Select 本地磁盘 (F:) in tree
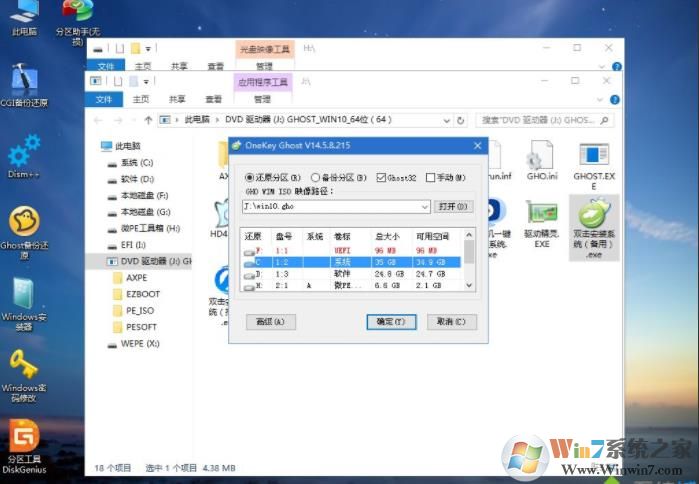Image resolution: width=699 pixels, height=484 pixels. tap(138, 196)
